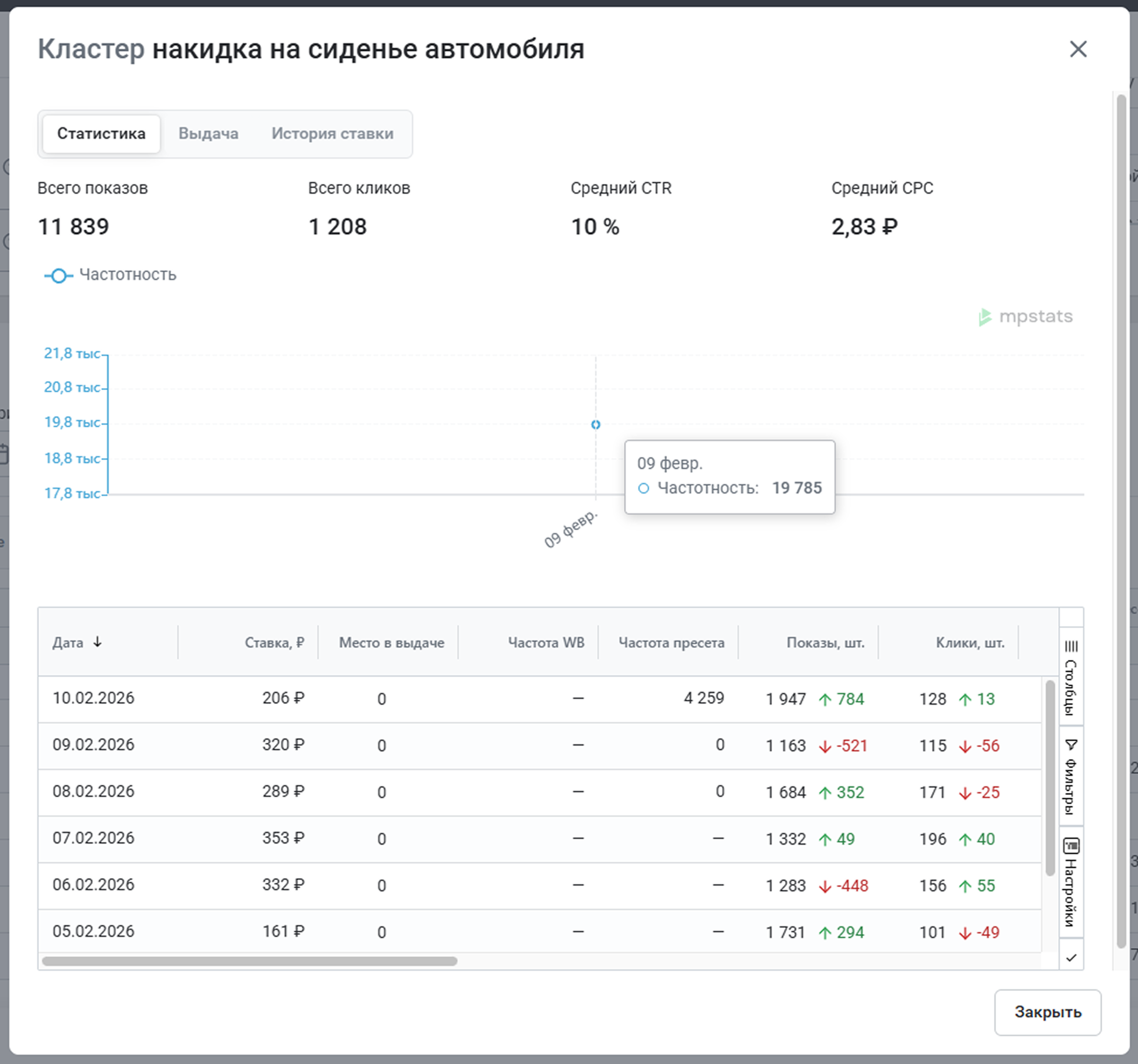Screen dimensions: 1138x1064
Task: Sort by the Показы, шт. column header
Action: pos(825,642)
